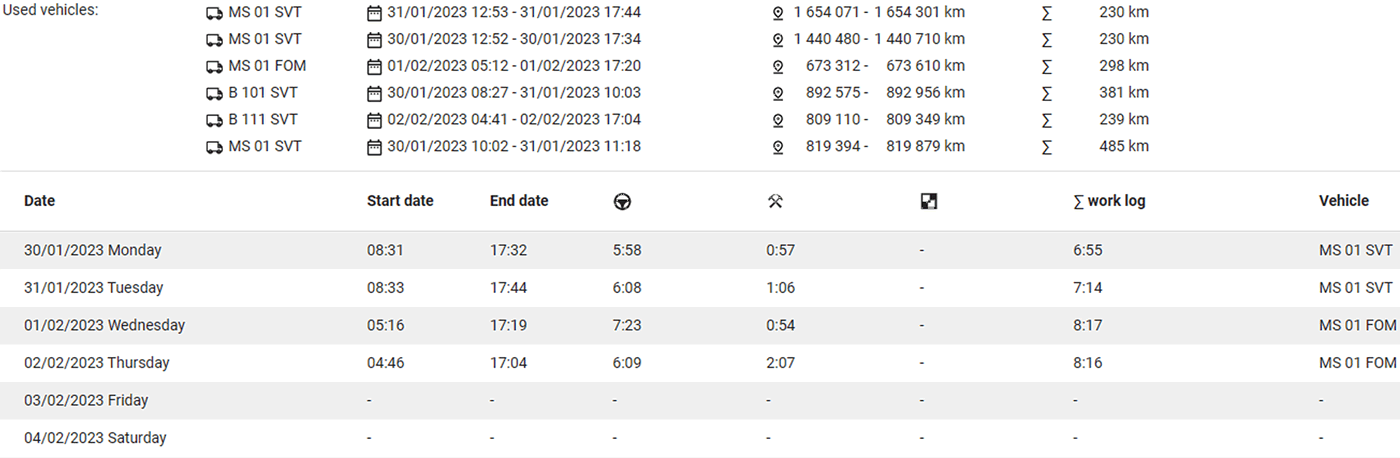Click the calendar icon for 02/02/2023 04:41 entry

(374, 120)
